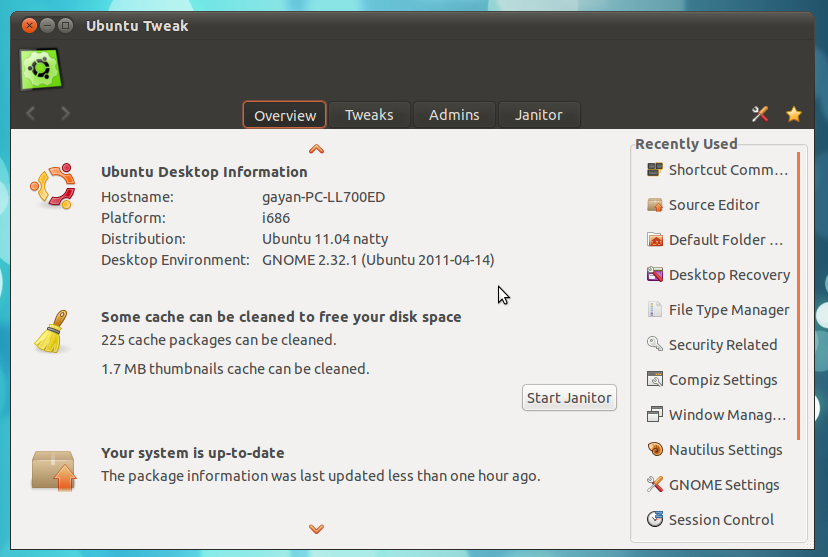
Task: Click the Start Janitor button
Action: point(569,398)
